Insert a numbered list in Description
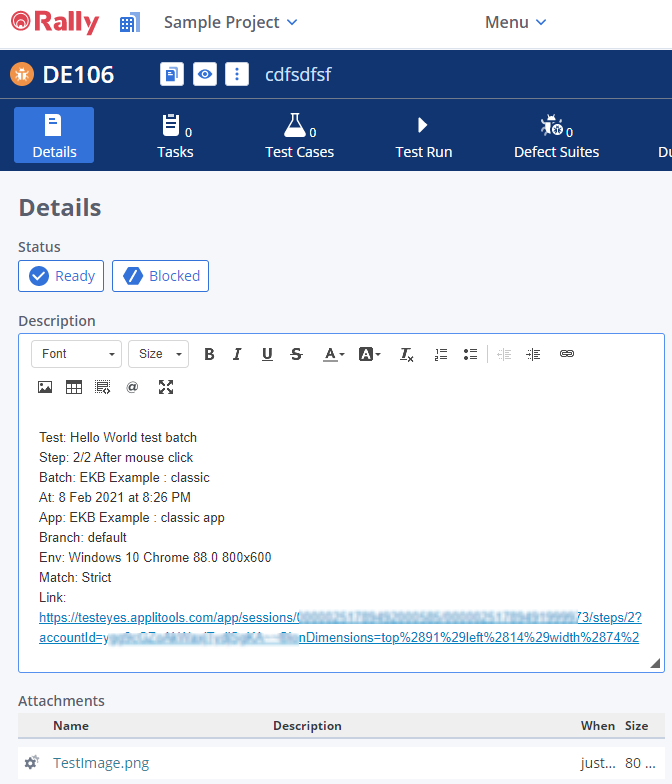This screenshot has height=784, width=672. 441,354
